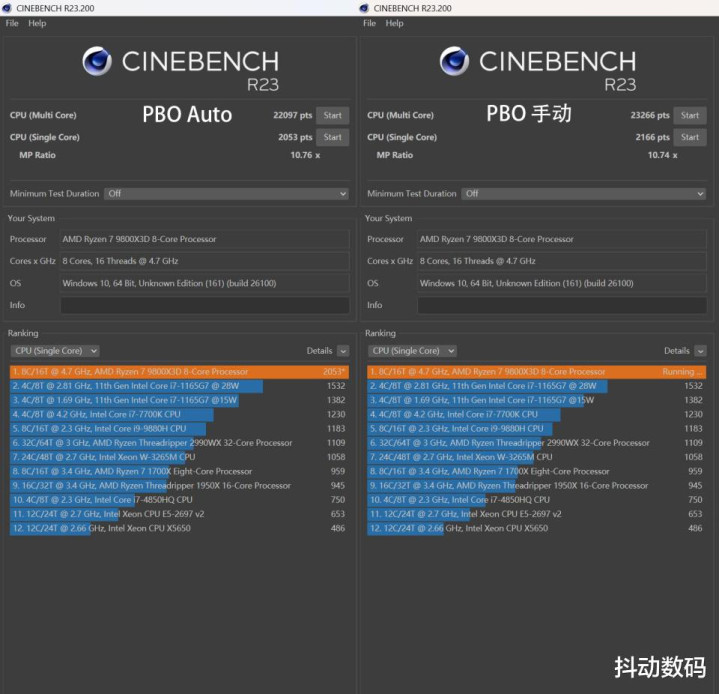This screenshot has width=719, height=694.
Task: Select i7-1165G7 @15W row in right window
Action: tap(536, 400)
